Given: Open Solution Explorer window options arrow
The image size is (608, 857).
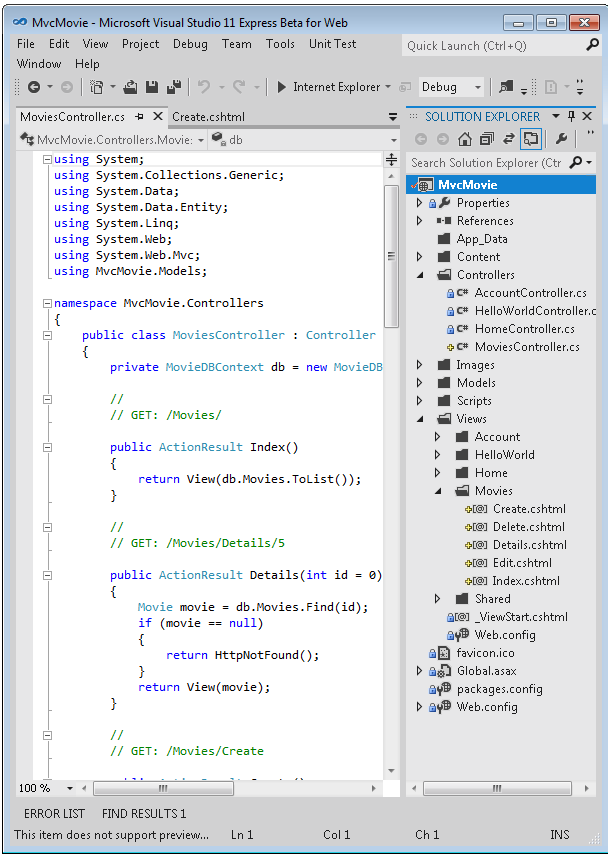Looking at the screenshot, I should point(556,116).
